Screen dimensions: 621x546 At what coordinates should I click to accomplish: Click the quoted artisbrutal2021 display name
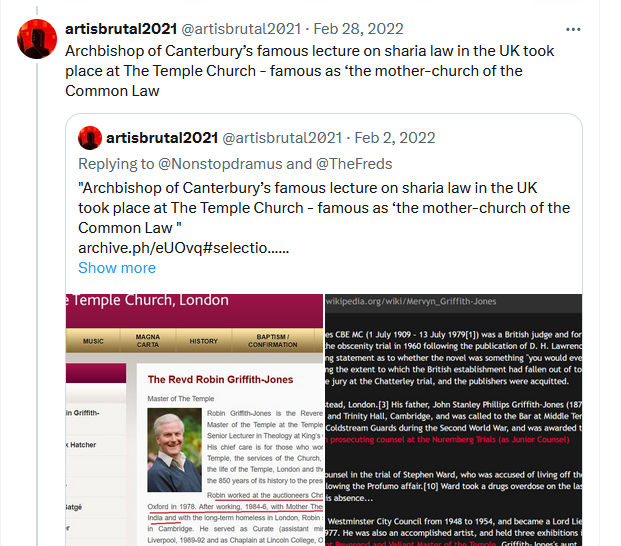point(162,138)
